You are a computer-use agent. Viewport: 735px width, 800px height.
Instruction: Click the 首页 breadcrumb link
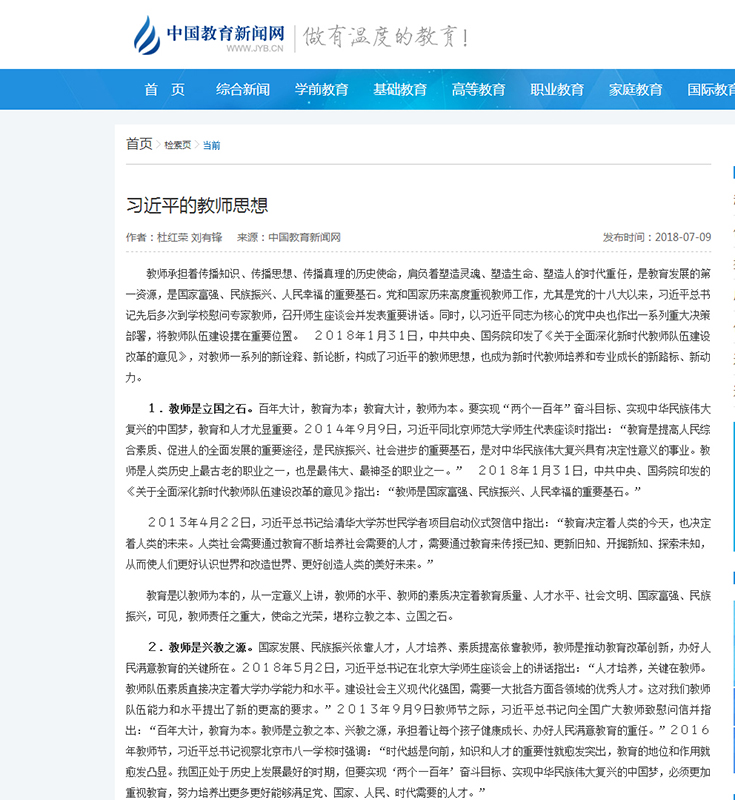[x=139, y=144]
